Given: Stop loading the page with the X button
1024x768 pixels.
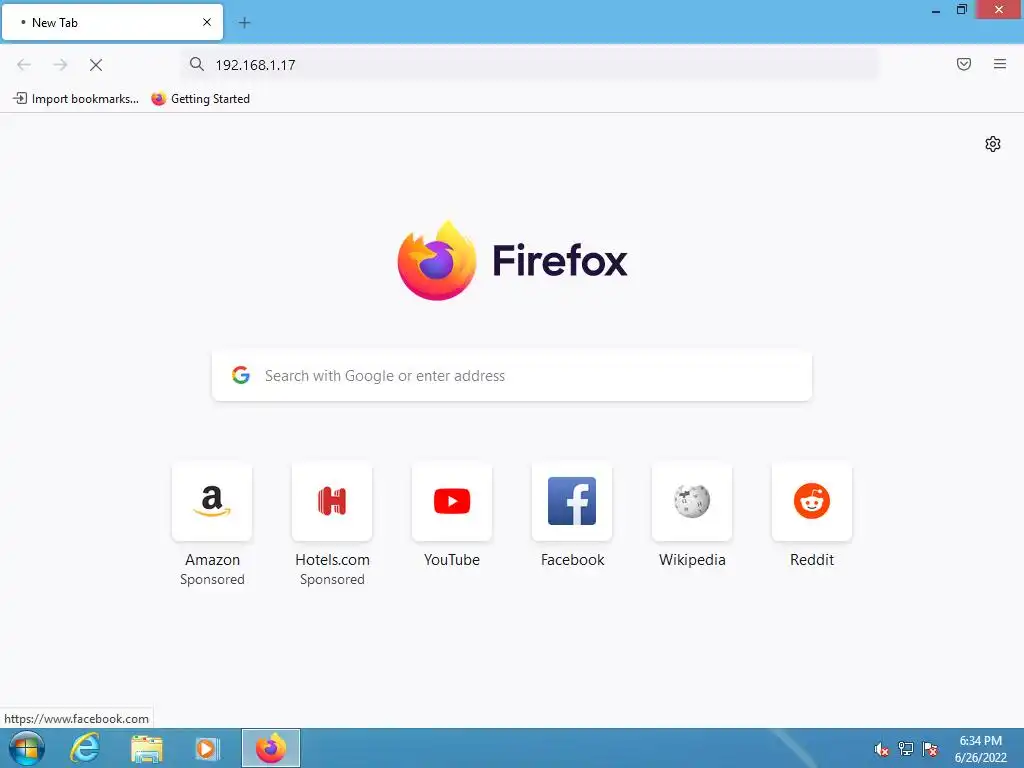Looking at the screenshot, I should (x=96, y=65).
